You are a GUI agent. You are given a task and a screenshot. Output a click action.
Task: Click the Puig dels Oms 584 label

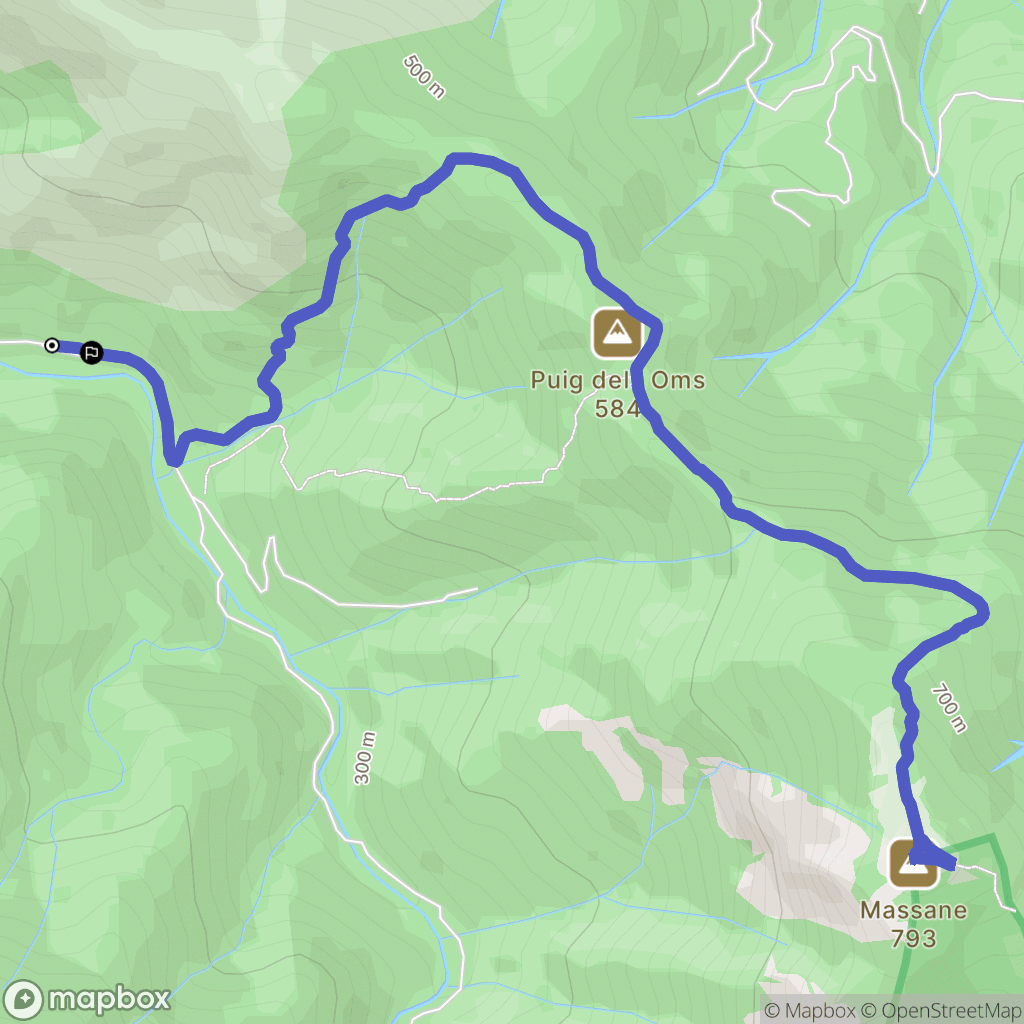click(x=617, y=394)
